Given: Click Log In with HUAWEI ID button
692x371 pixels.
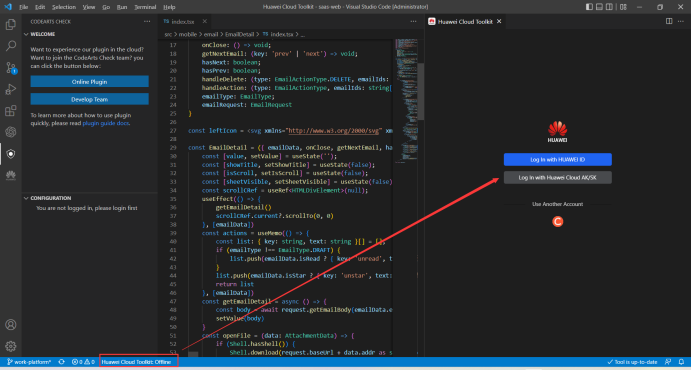Looking at the screenshot, I should tap(557, 160).
